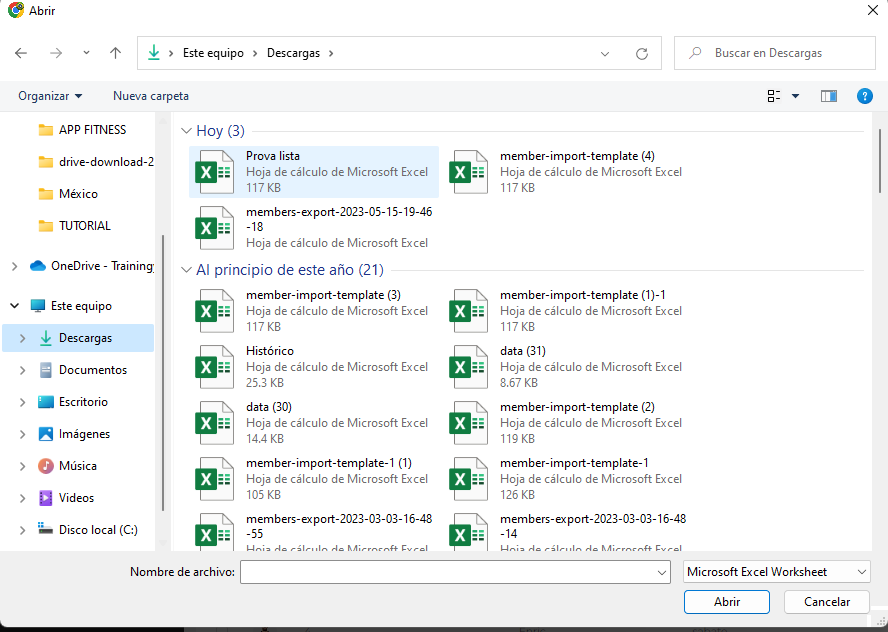Open filename suggestions dropdown arrow
This screenshot has height=632, width=888.
coord(661,573)
